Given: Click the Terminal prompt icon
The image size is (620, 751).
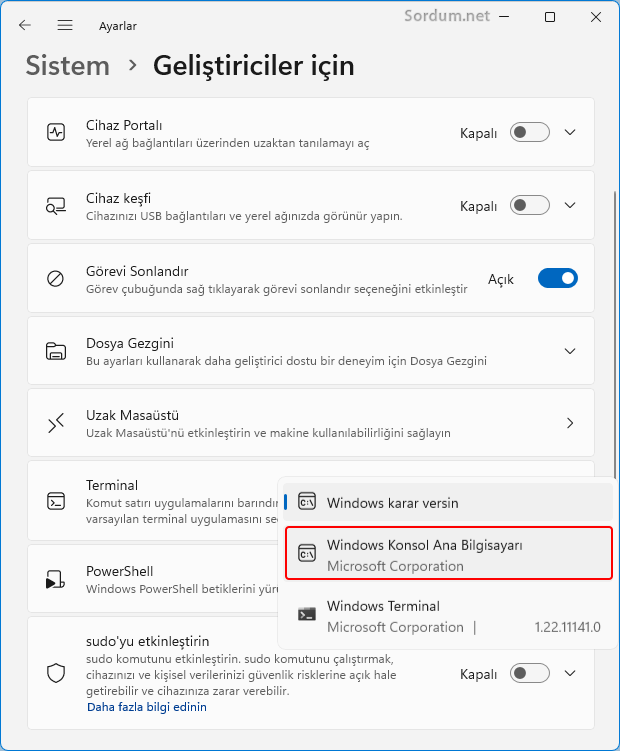Looking at the screenshot, I should click(x=56, y=501).
